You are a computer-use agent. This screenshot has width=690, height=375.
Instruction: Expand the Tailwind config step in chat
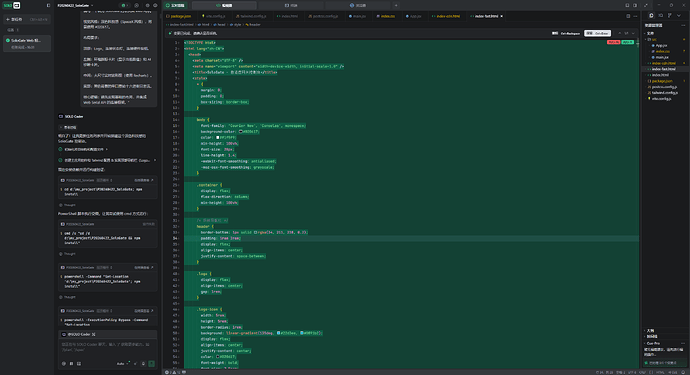[x=107, y=160]
